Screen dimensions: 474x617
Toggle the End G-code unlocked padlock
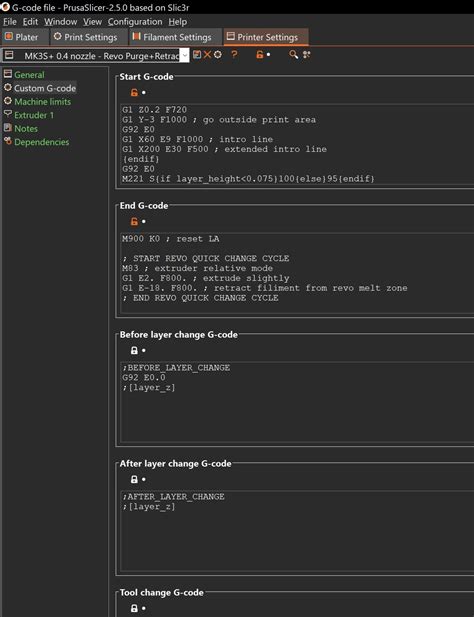[x=134, y=222]
